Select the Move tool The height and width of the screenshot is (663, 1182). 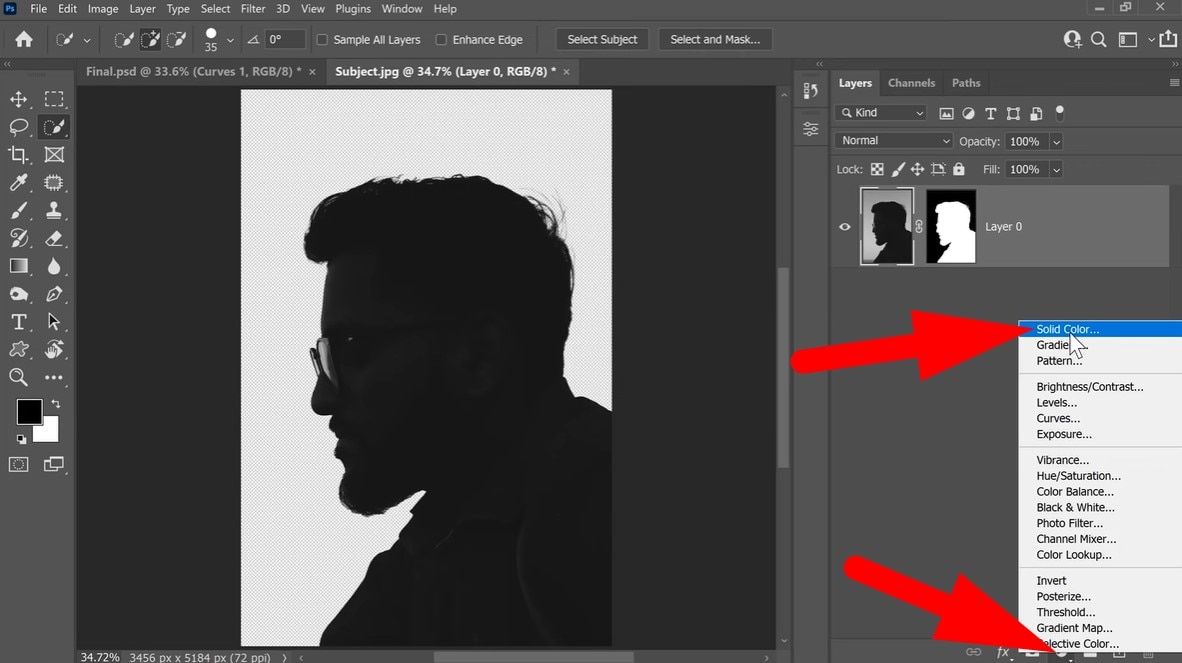pos(18,99)
